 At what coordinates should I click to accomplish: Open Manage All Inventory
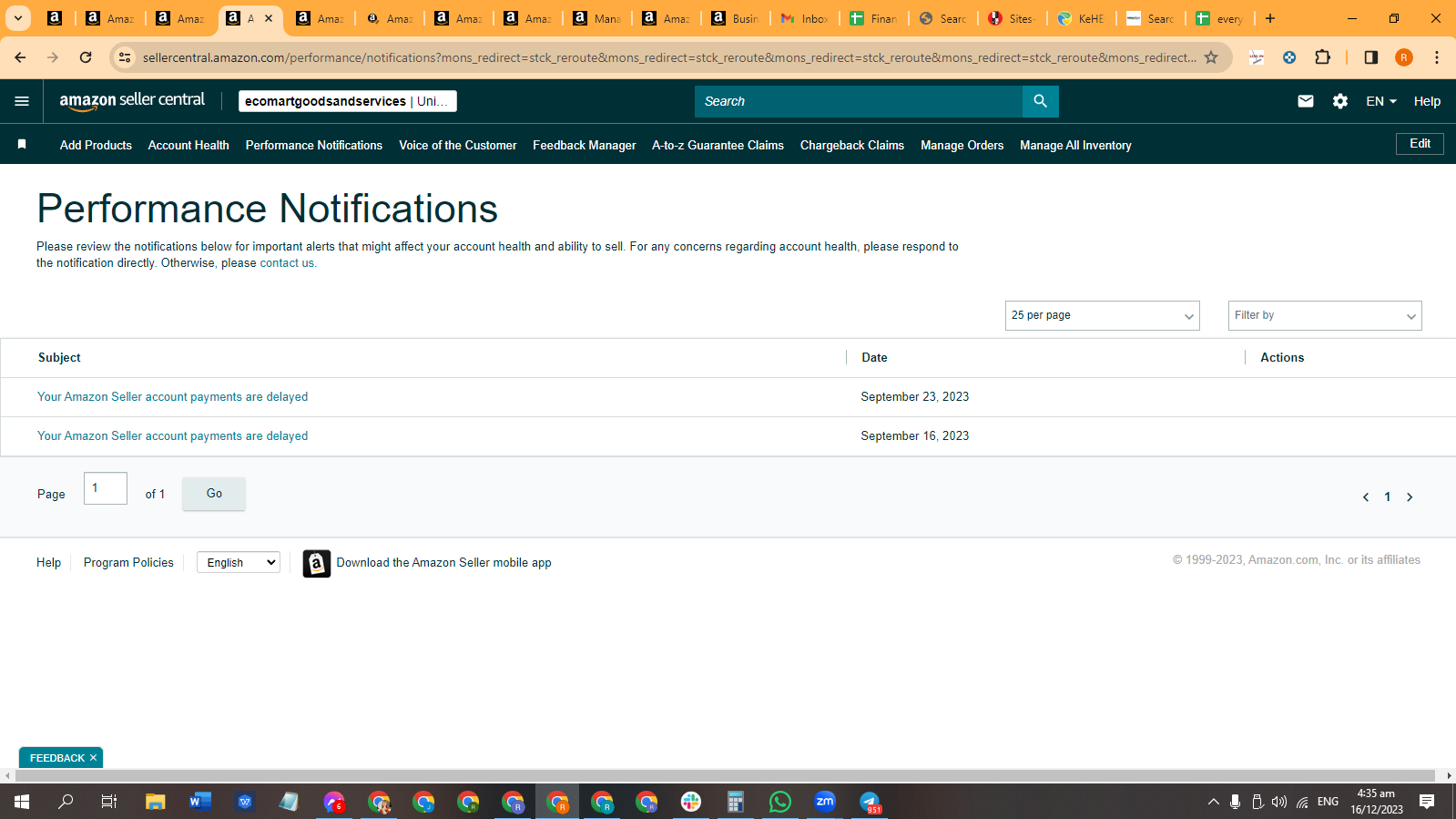click(1075, 145)
